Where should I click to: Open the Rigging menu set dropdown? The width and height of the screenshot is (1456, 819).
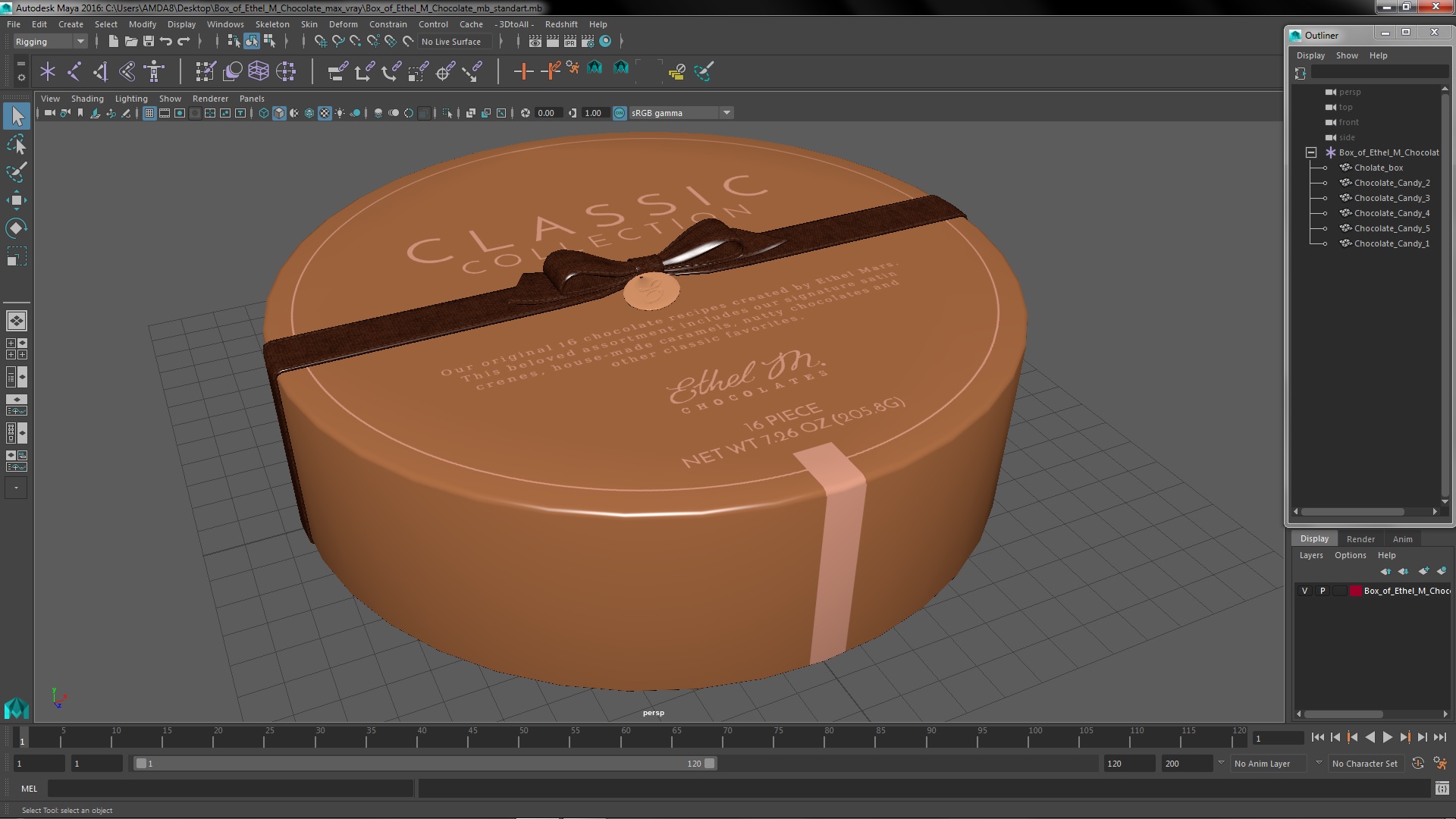coord(49,42)
